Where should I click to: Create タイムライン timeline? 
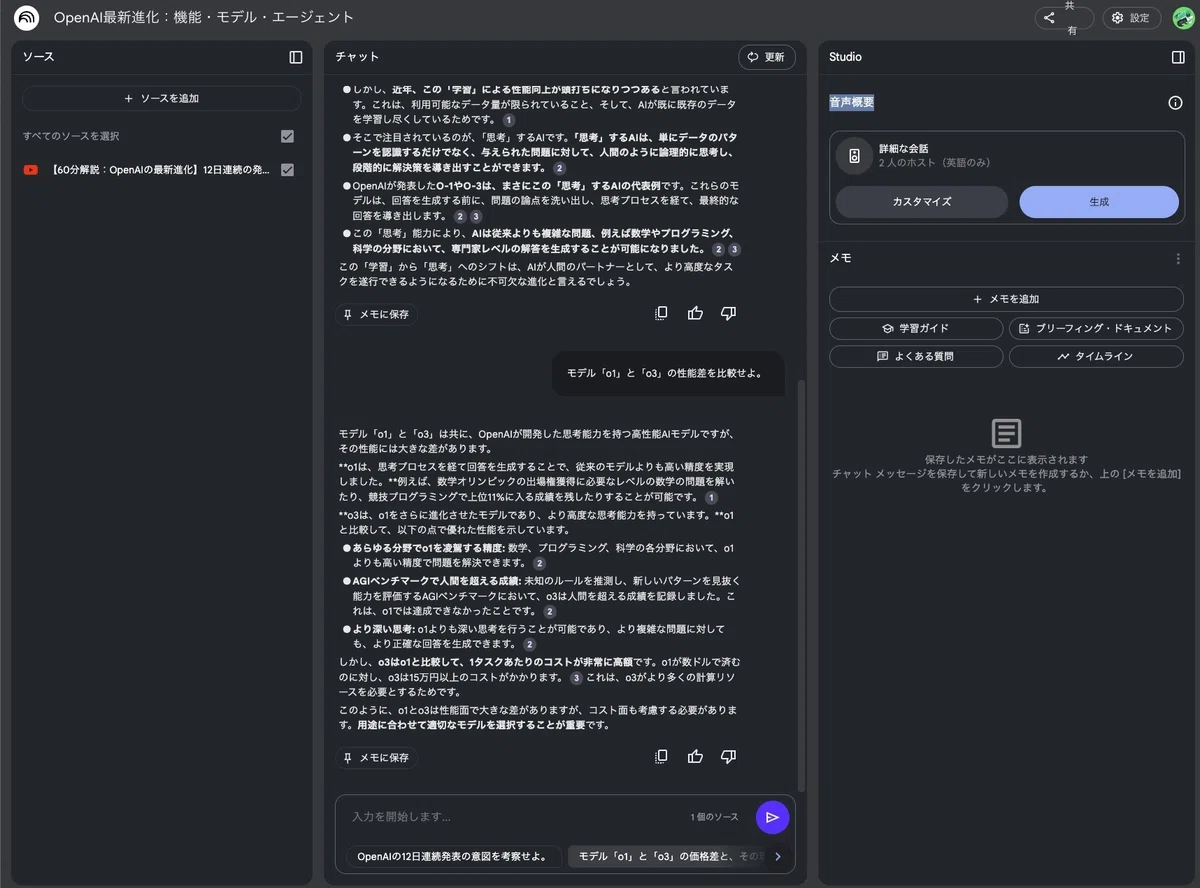[x=1096, y=356]
